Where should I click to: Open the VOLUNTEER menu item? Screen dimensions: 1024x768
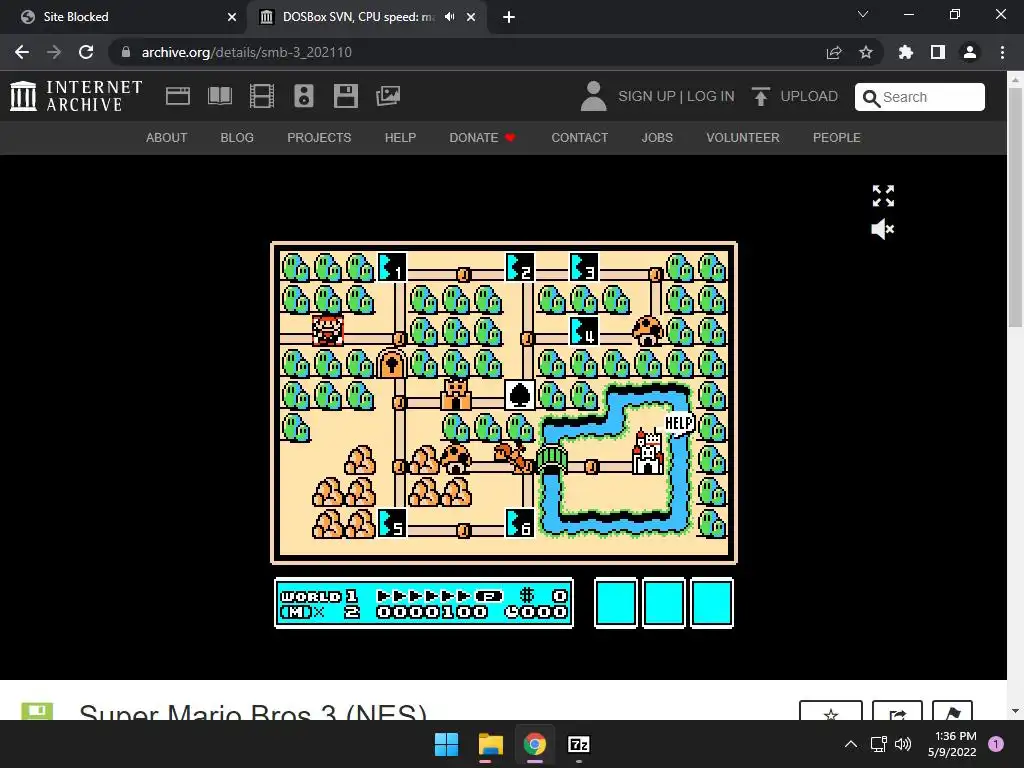(743, 138)
